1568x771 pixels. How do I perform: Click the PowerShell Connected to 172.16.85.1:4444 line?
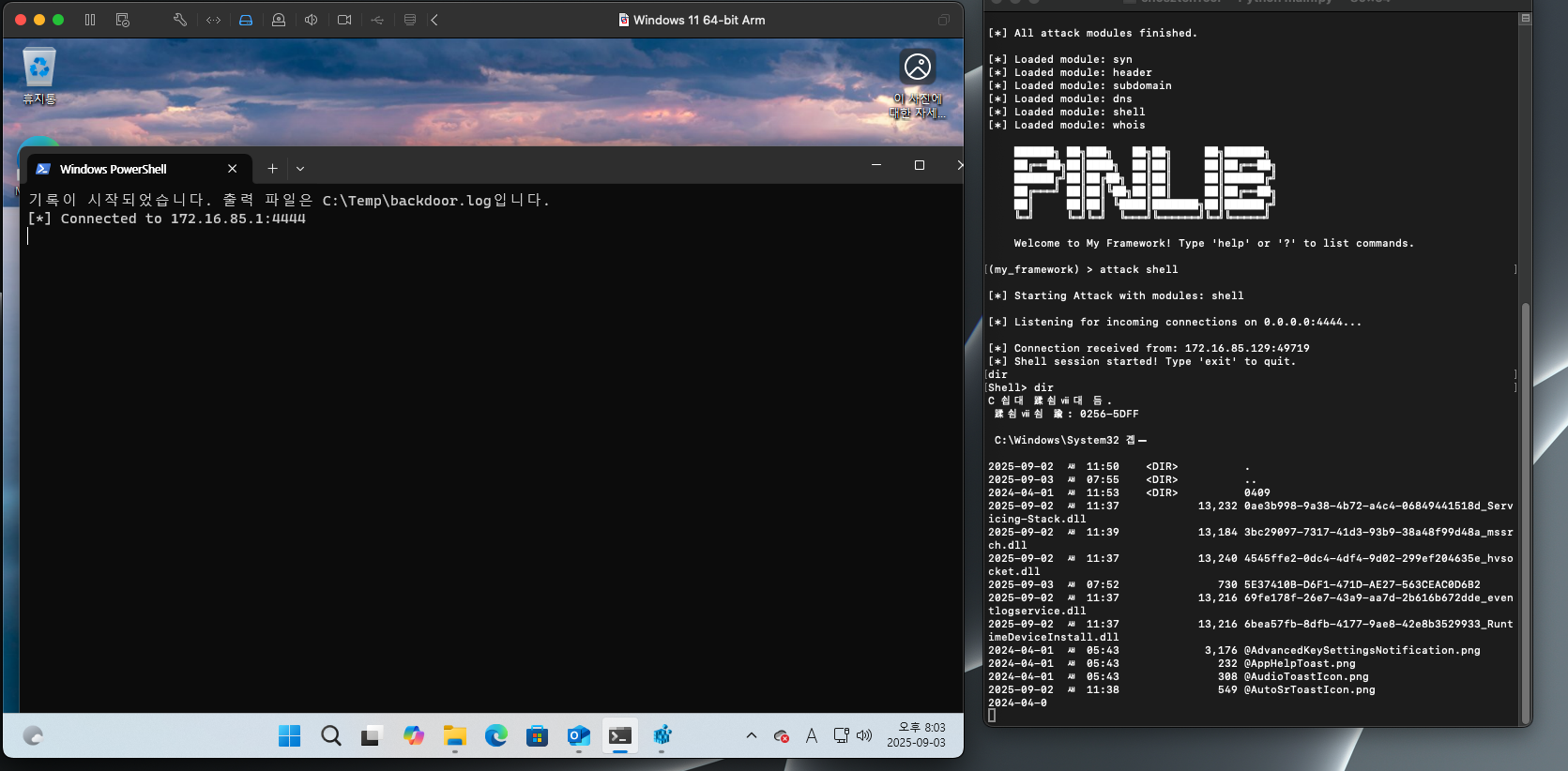pyautogui.click(x=167, y=219)
